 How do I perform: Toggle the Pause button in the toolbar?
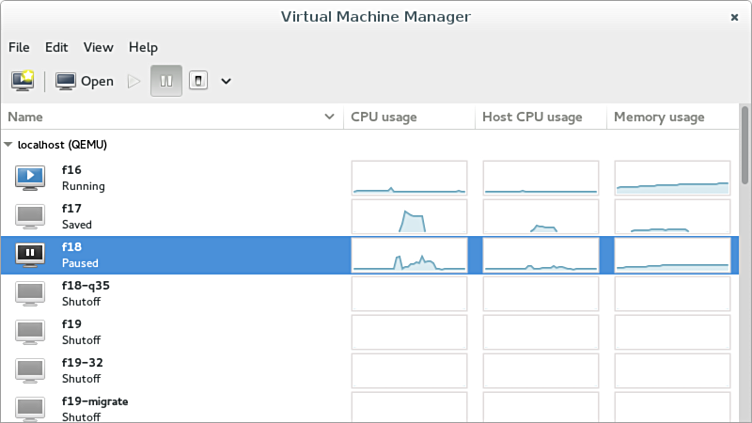pyautogui.click(x=166, y=81)
